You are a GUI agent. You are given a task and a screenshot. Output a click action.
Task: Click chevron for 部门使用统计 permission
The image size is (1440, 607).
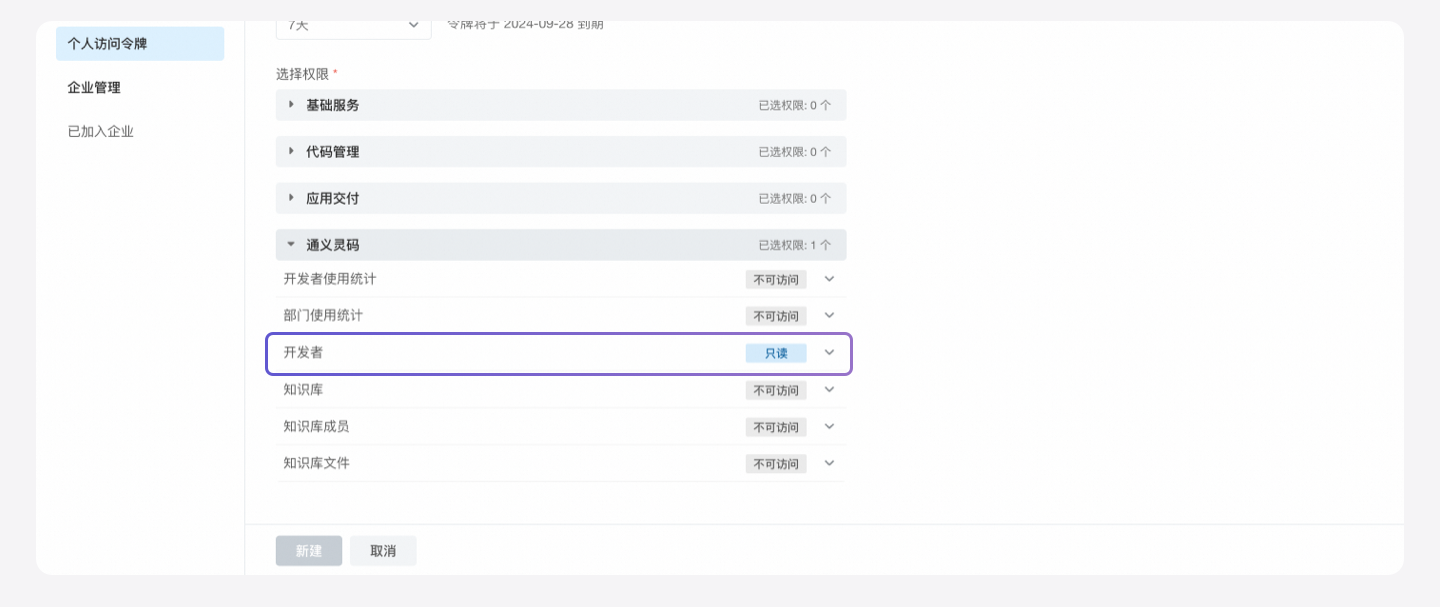point(829,315)
